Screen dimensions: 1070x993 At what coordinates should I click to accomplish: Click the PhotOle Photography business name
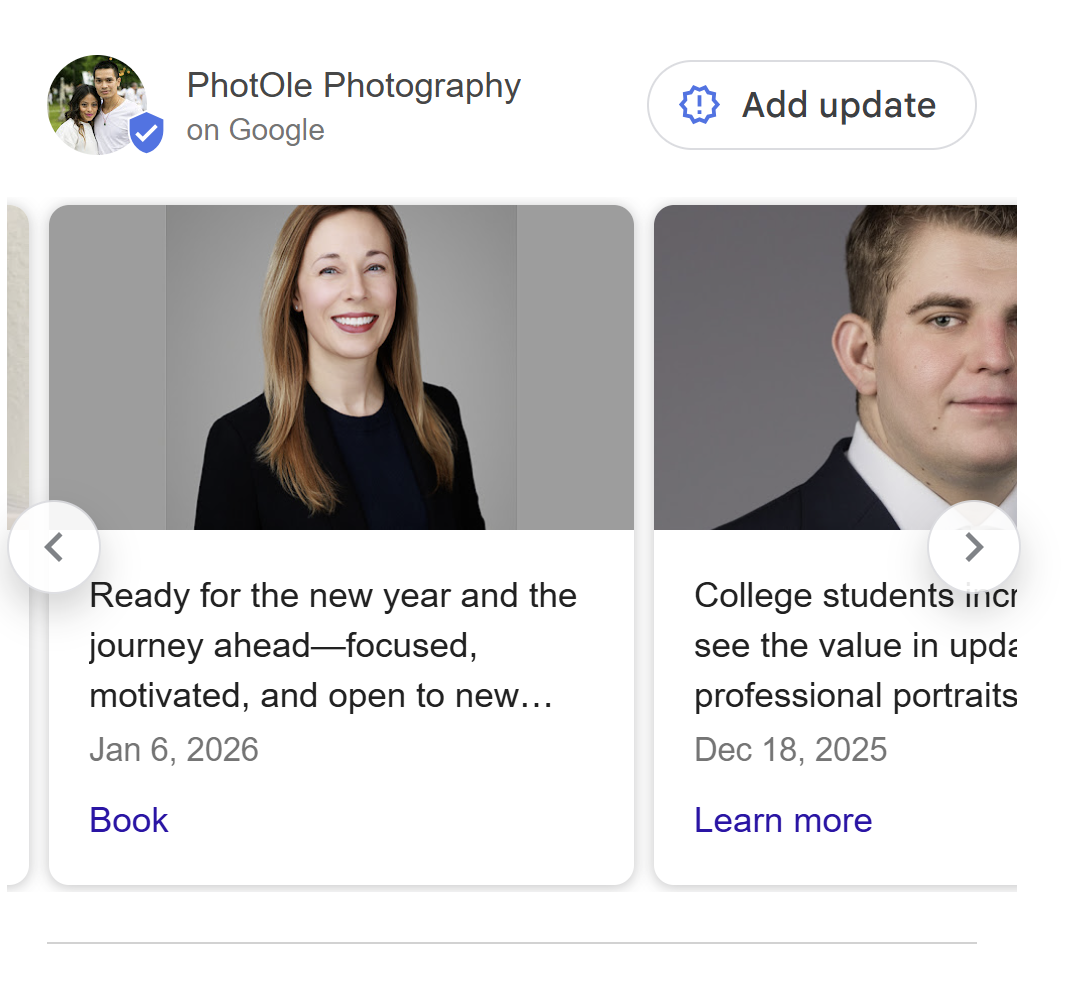click(353, 86)
